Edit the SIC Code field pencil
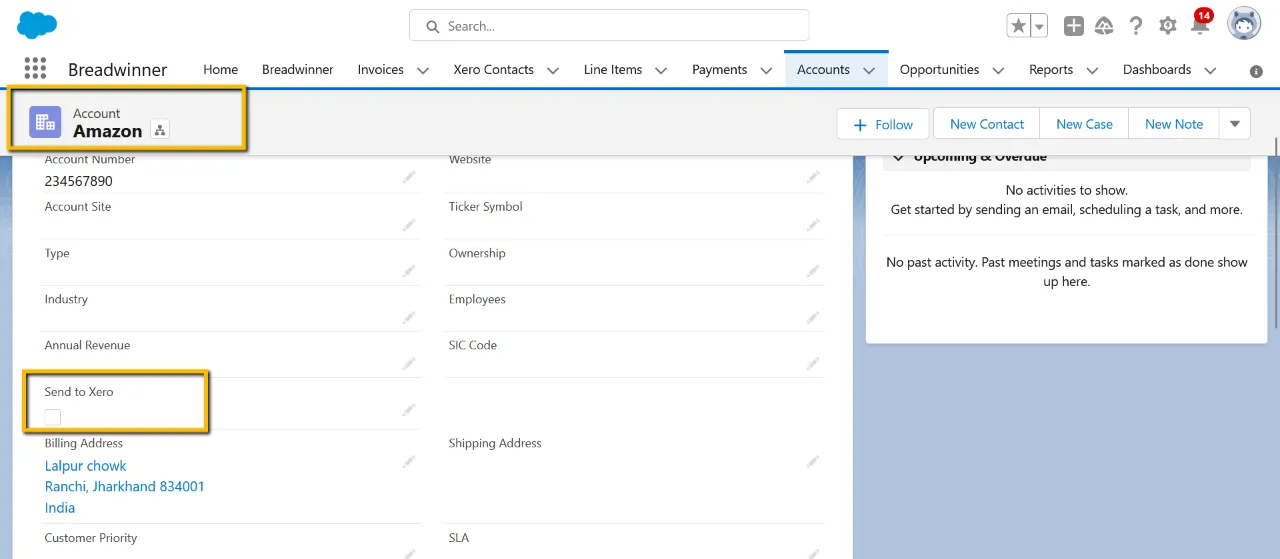 (813, 363)
